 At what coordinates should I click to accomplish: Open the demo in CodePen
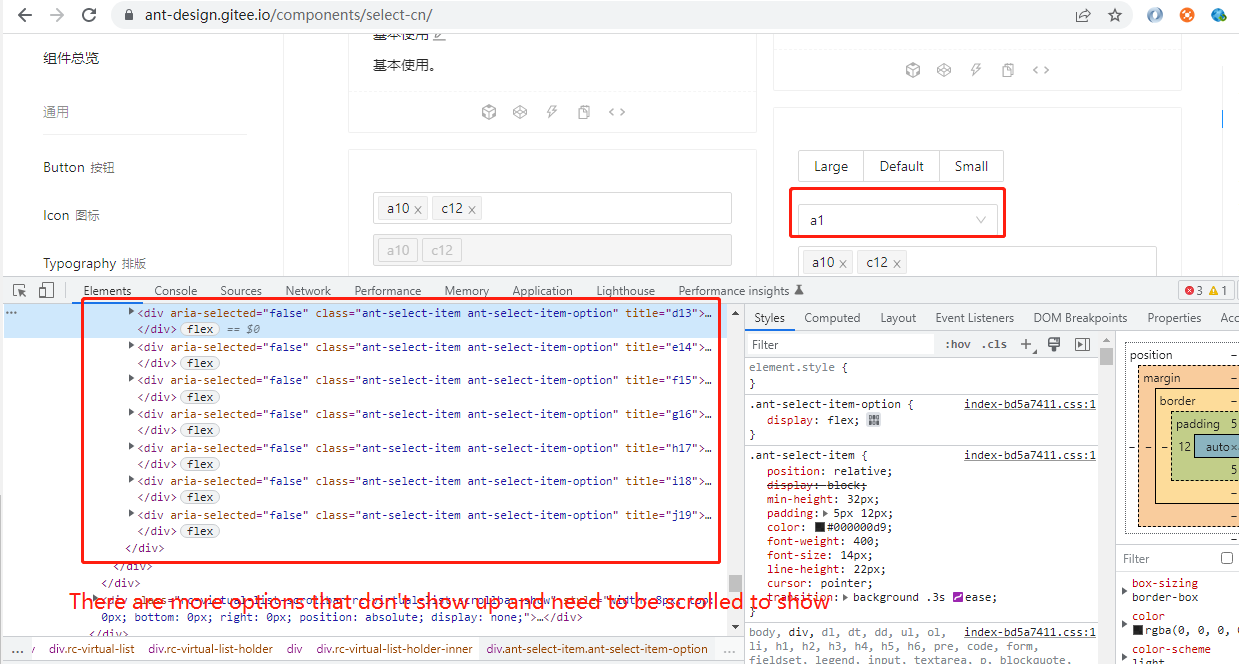click(x=519, y=111)
